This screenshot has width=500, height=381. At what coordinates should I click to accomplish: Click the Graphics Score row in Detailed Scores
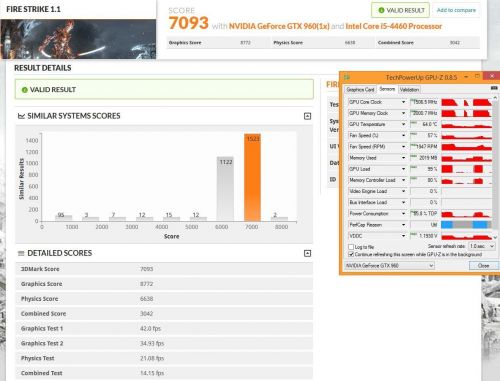[164, 284]
